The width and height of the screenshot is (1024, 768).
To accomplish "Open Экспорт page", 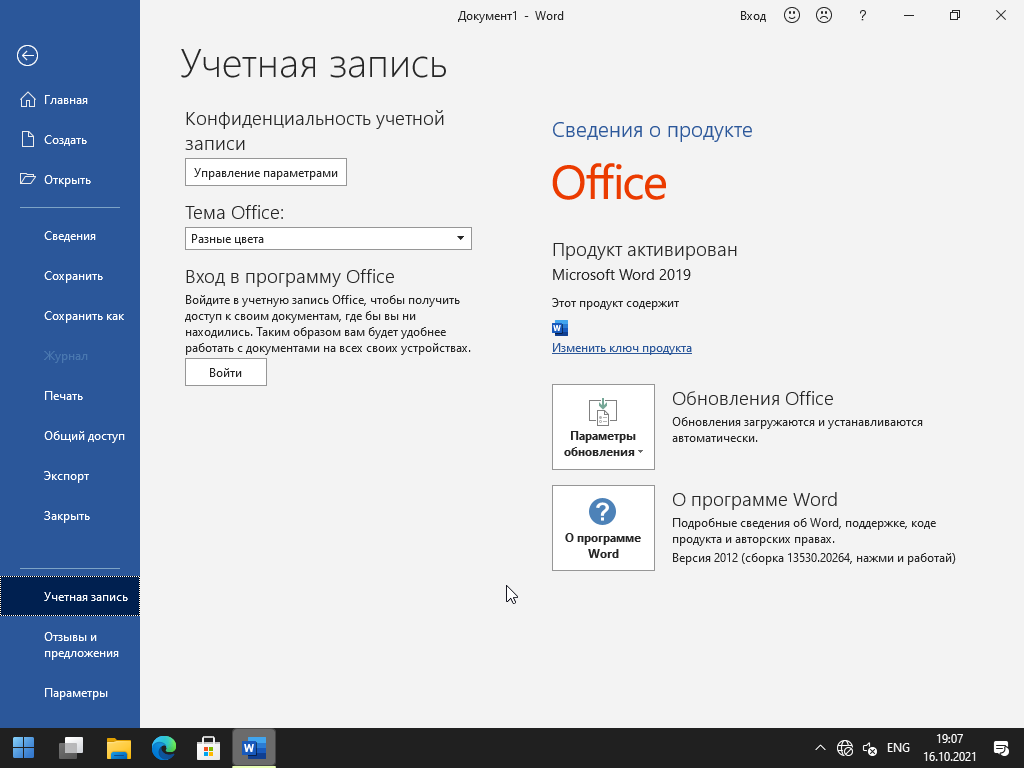I will [70, 476].
